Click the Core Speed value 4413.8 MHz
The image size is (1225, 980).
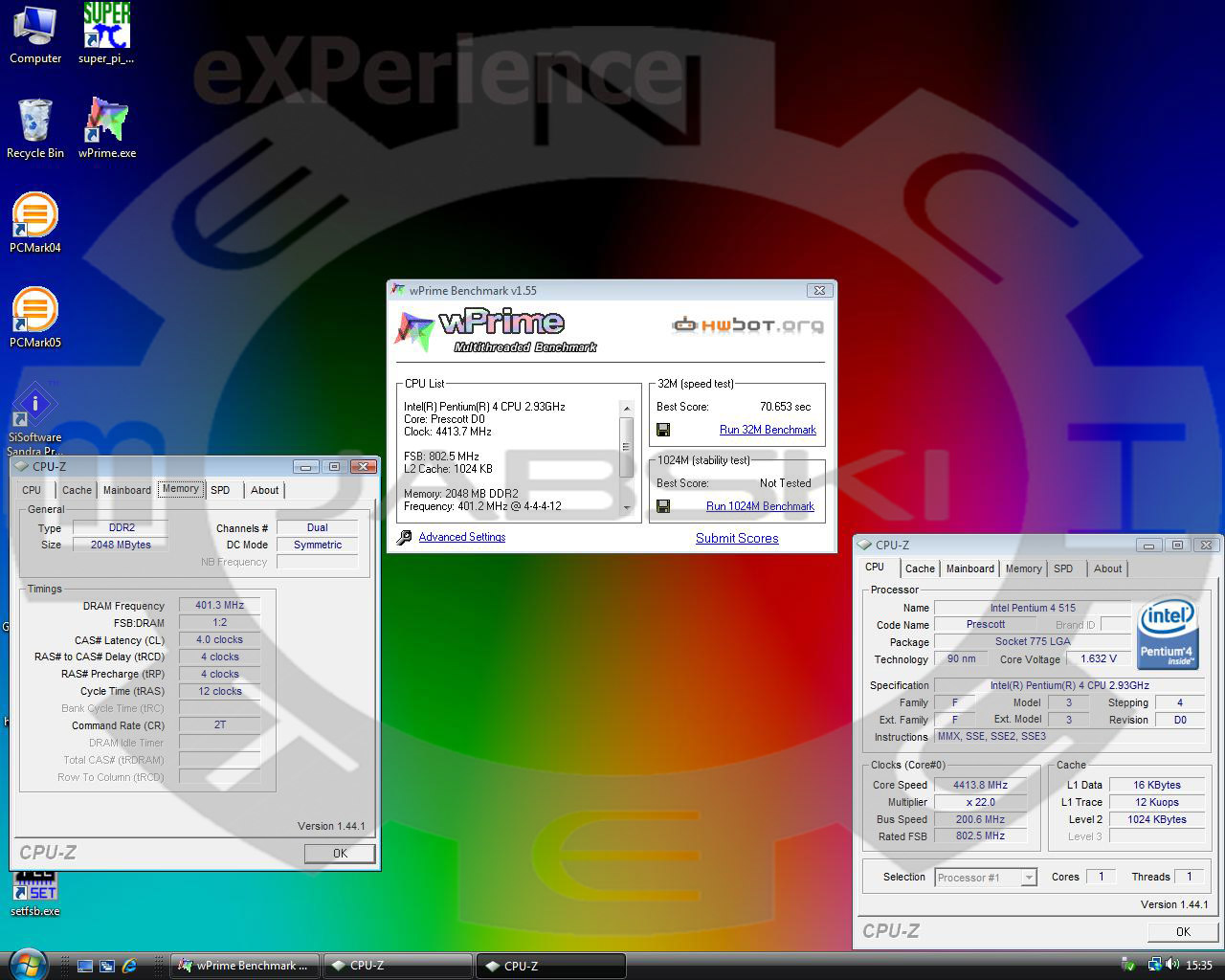980,785
